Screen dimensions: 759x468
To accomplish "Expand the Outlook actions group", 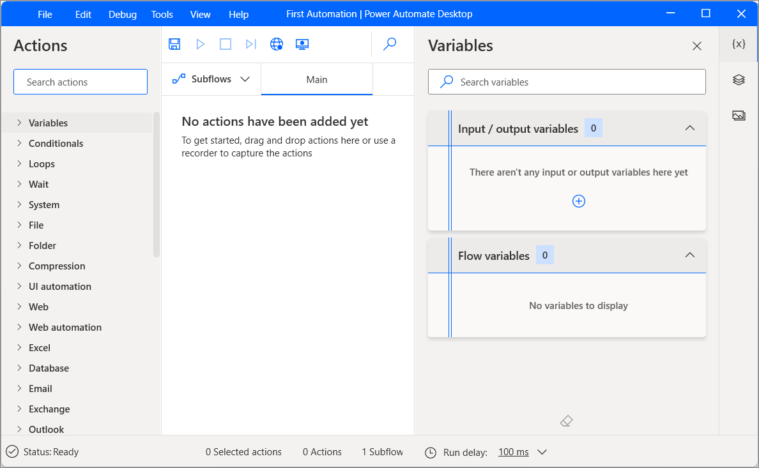I will (x=19, y=429).
